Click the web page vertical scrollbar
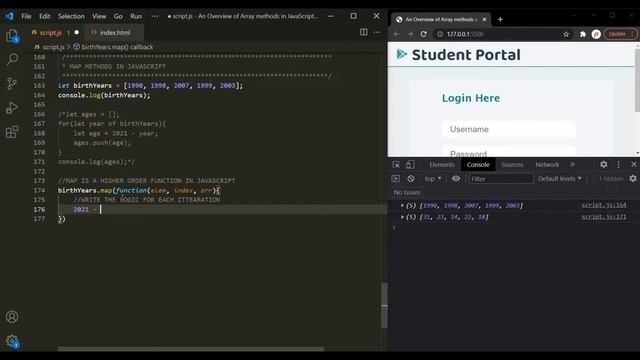This screenshot has width=640, height=360. 637,80
